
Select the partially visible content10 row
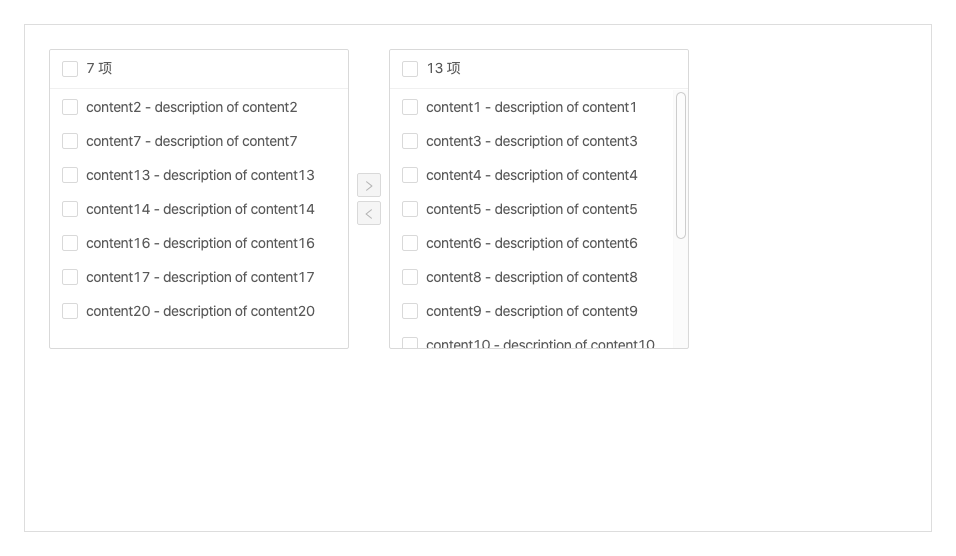pyautogui.click(x=532, y=340)
